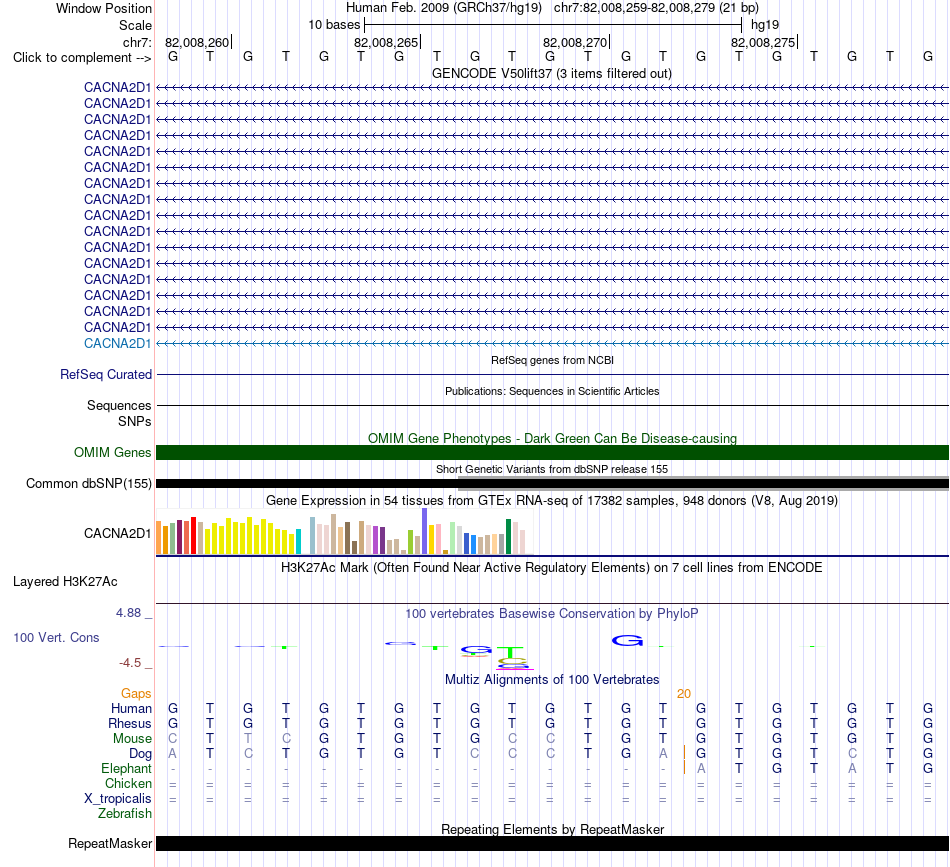Click 'H3K27Ac Mark' ENCODE track title
Screen dimensions: 950x867
click(552, 568)
